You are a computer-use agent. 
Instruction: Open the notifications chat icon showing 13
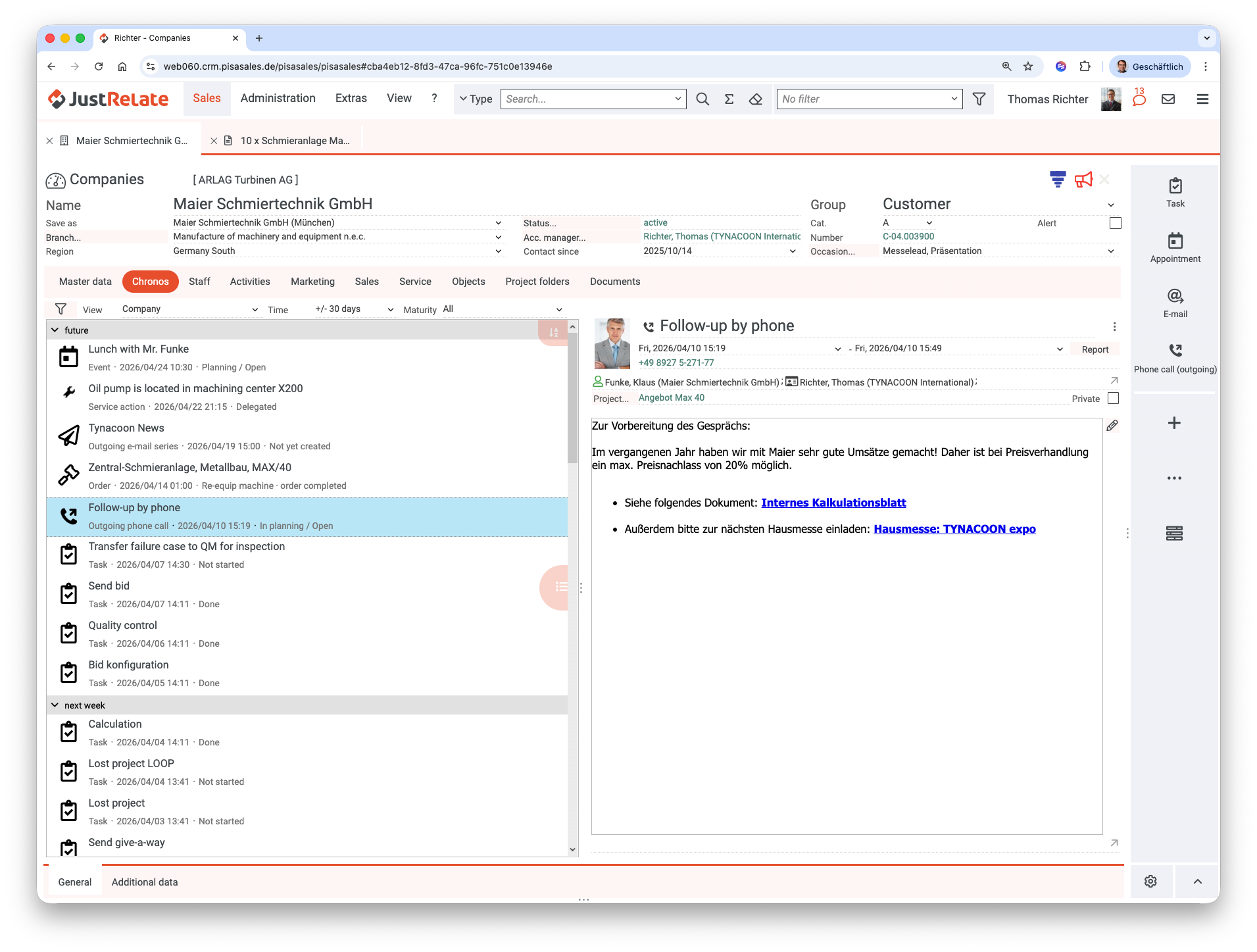pos(1139,98)
